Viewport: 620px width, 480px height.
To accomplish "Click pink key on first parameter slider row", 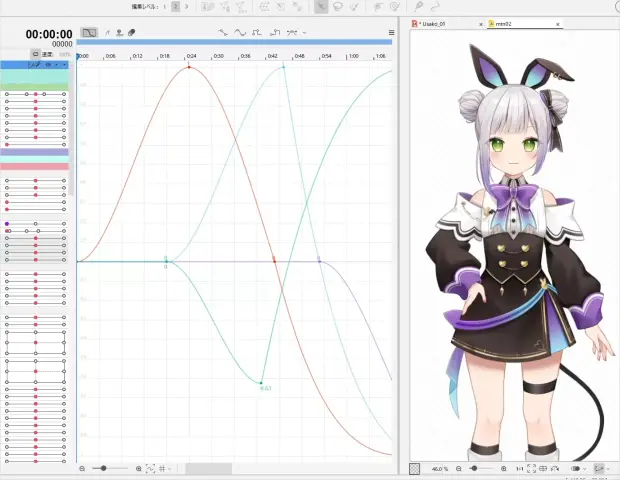I will 36,94.
